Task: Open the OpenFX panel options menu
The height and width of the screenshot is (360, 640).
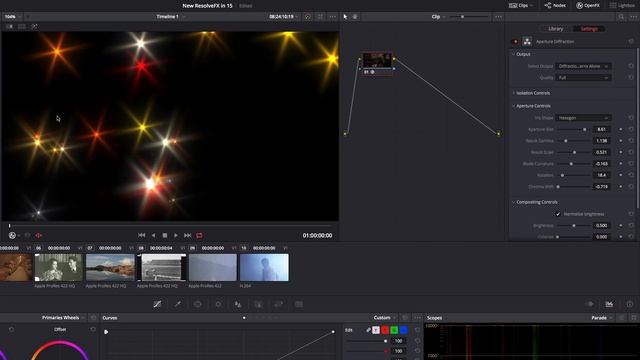Action: (633, 17)
